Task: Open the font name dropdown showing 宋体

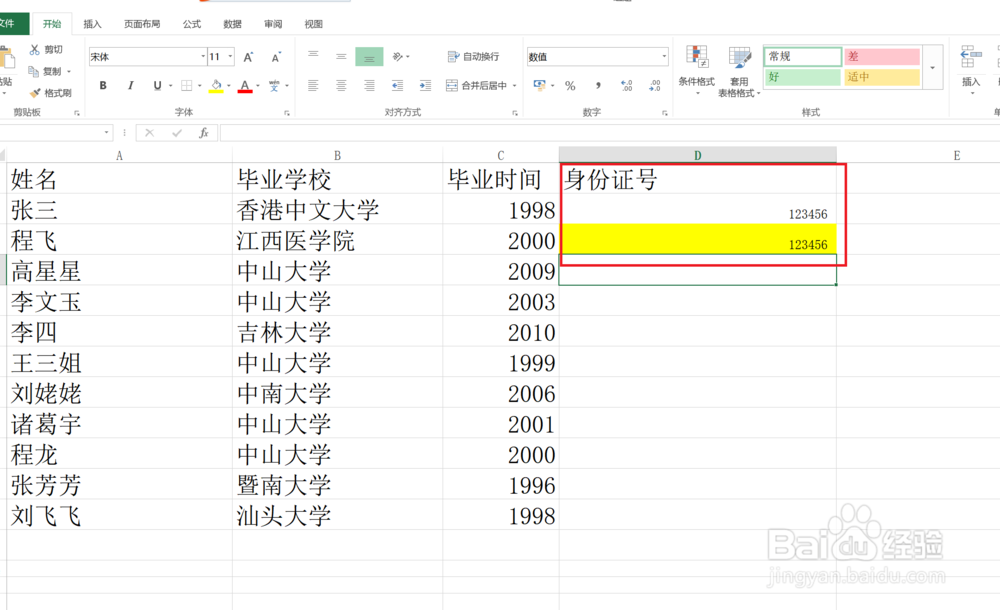Action: [x=203, y=56]
